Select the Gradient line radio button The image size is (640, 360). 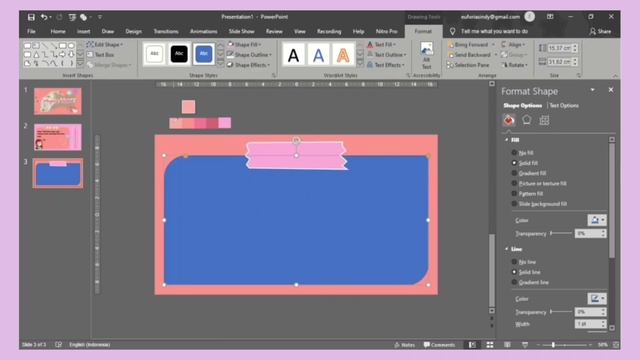514,282
